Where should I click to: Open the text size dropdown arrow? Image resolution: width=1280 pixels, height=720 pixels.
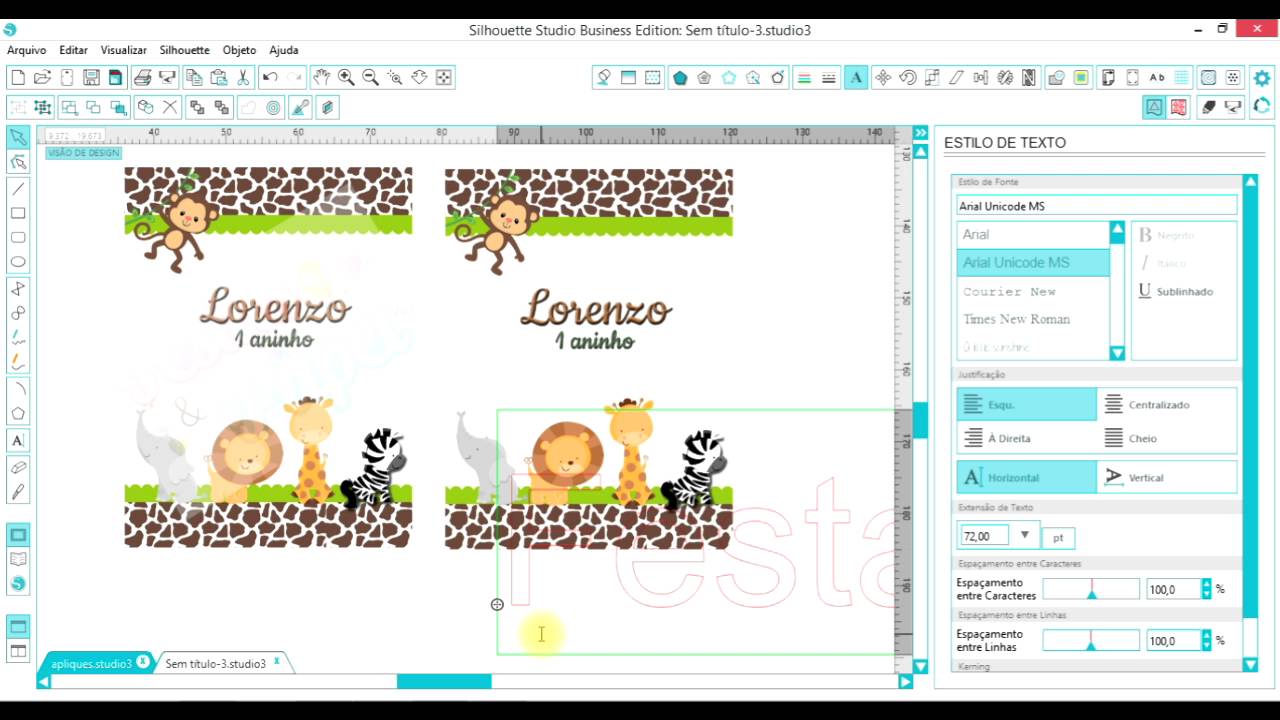click(x=1024, y=536)
